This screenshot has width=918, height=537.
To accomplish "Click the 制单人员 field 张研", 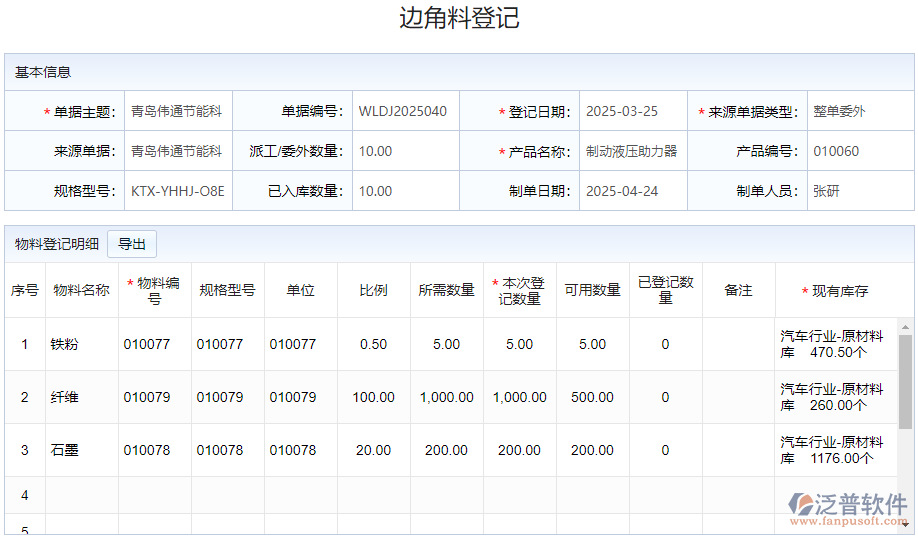I will pos(859,191).
